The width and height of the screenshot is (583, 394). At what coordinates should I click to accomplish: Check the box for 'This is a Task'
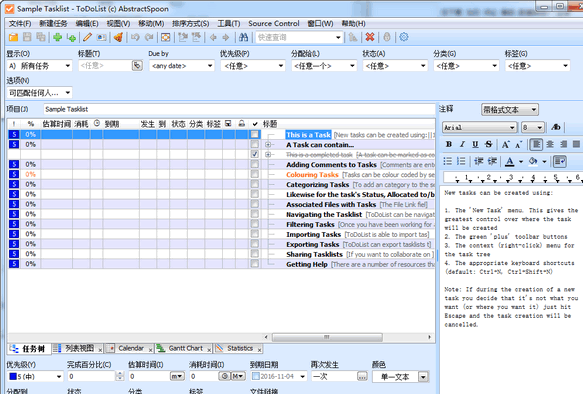[254, 135]
